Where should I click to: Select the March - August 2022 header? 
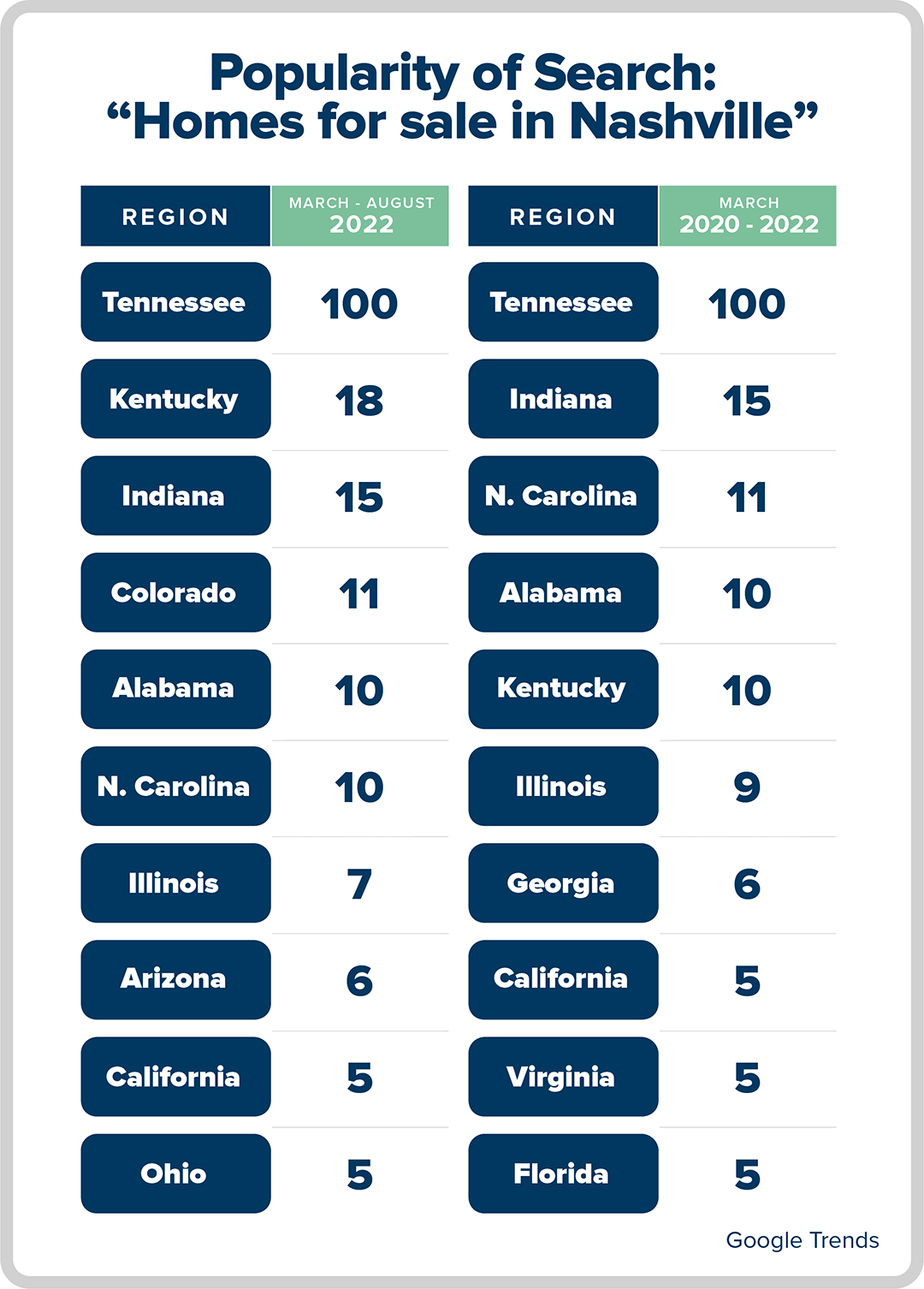point(360,216)
